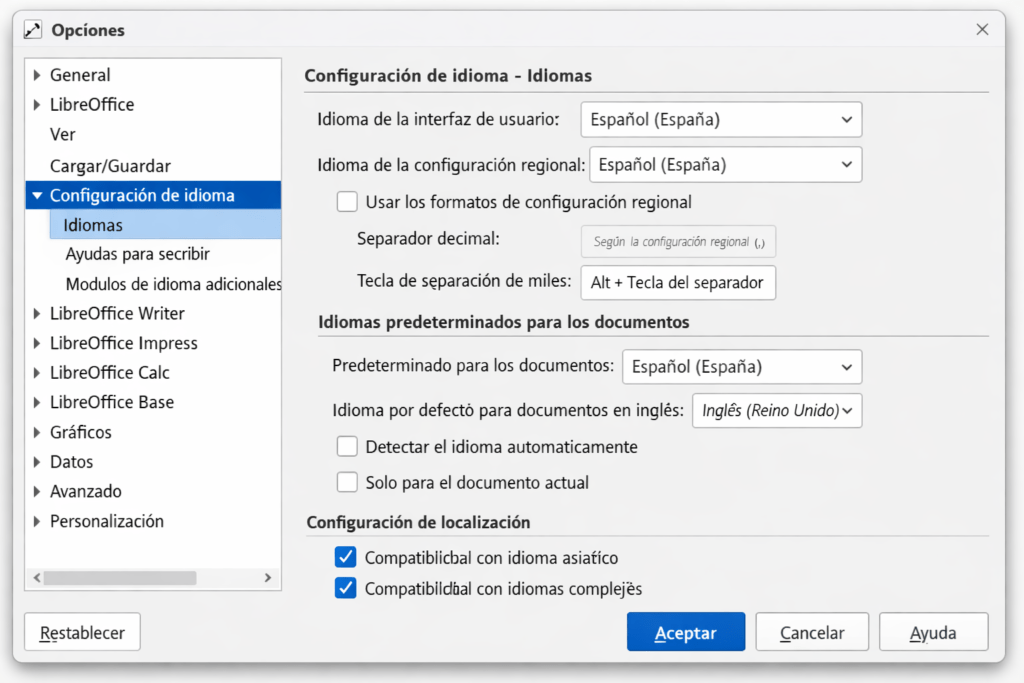Open Idioma de la interfaz de usuario dropdown
Image resolution: width=1024 pixels, height=683 pixels.
click(x=721, y=120)
